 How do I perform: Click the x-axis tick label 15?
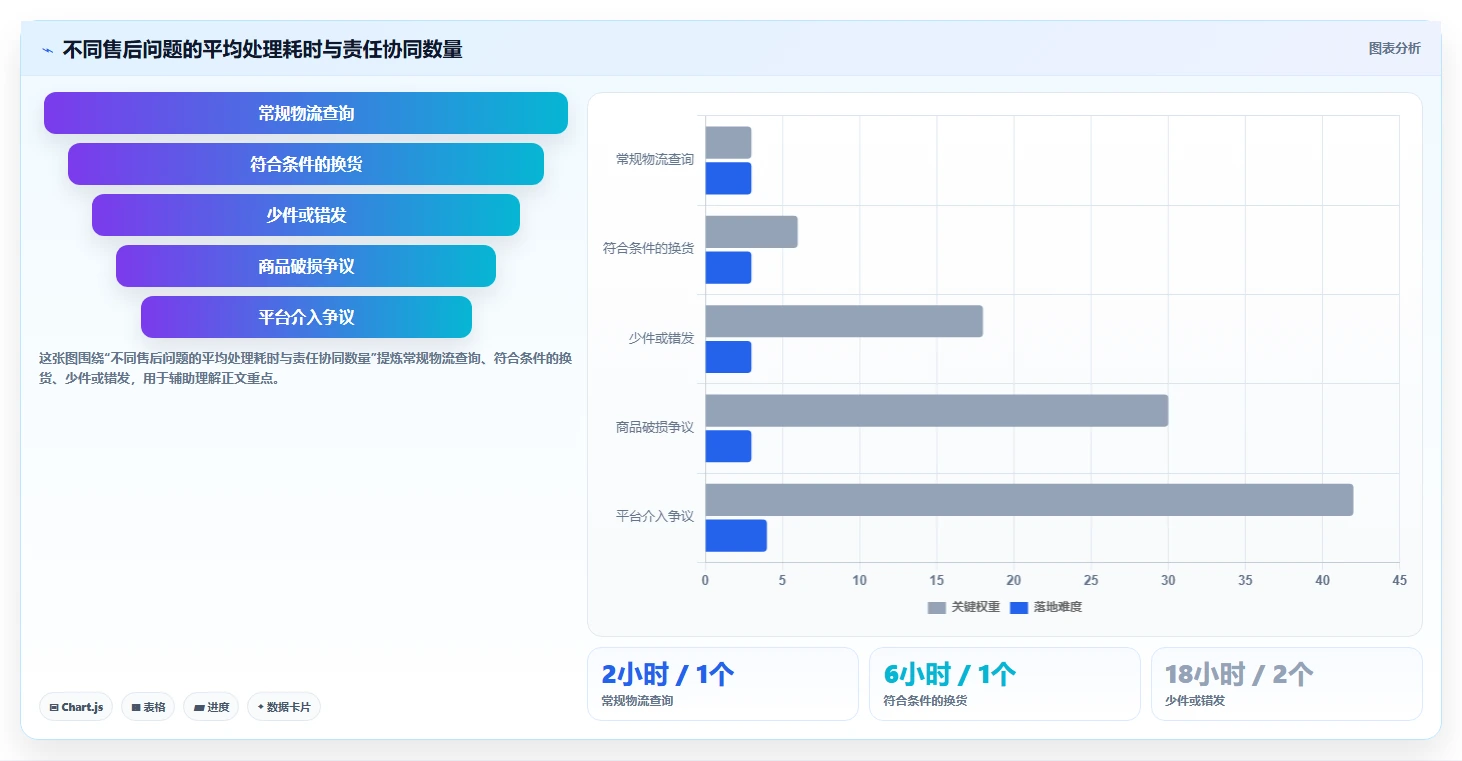click(x=936, y=580)
